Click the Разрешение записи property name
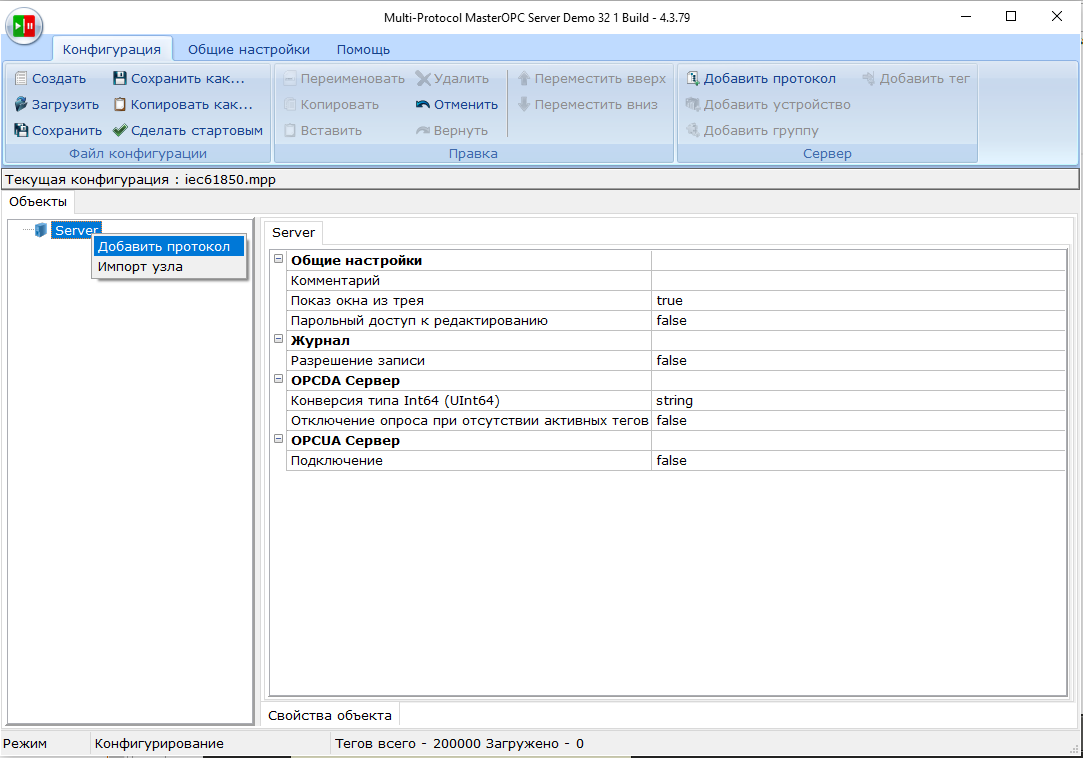This screenshot has width=1083, height=758. tap(358, 361)
